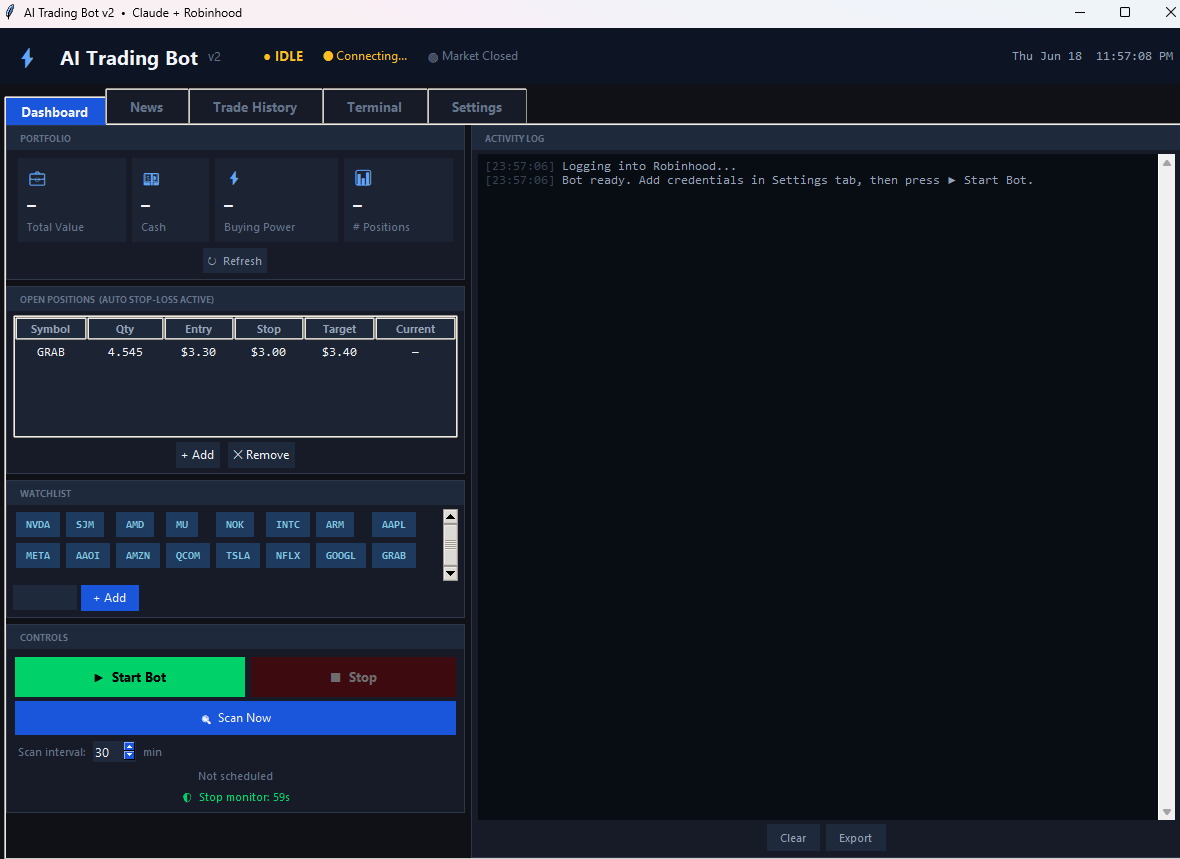Remove the selected open position
1180x859 pixels.
click(x=261, y=455)
